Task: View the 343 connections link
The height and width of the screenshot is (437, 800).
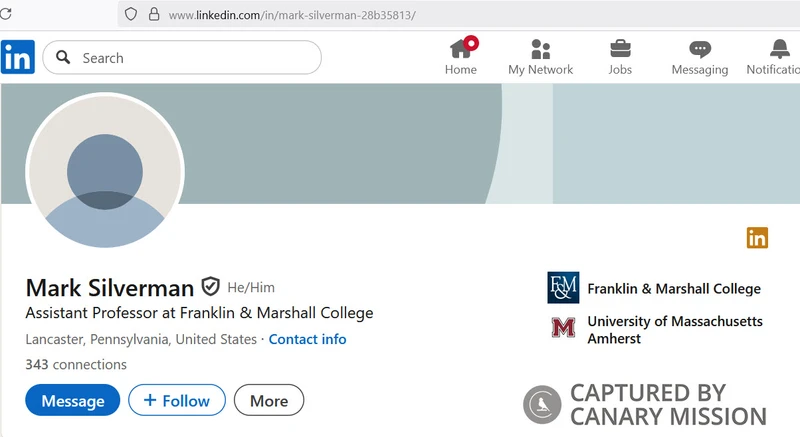Action: point(76,364)
